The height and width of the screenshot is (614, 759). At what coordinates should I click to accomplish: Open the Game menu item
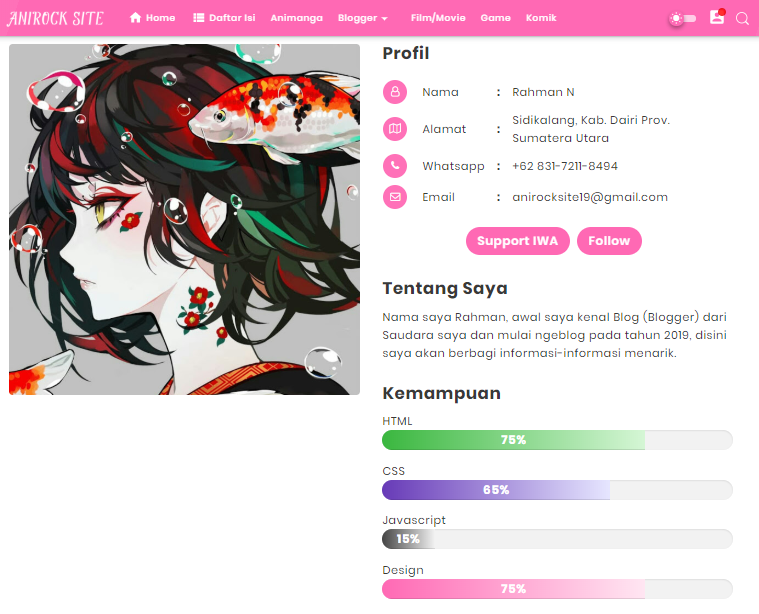tap(495, 18)
